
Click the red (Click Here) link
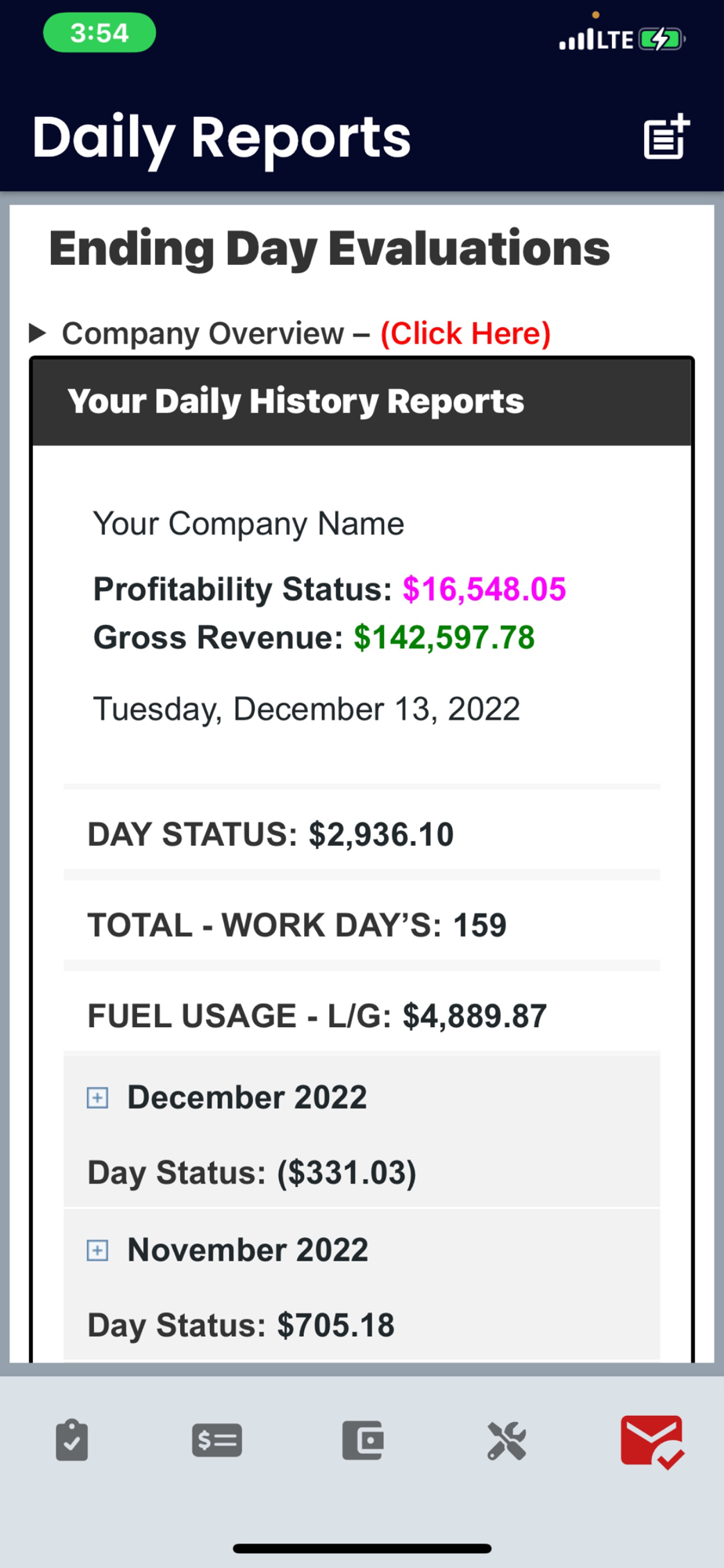coord(465,333)
